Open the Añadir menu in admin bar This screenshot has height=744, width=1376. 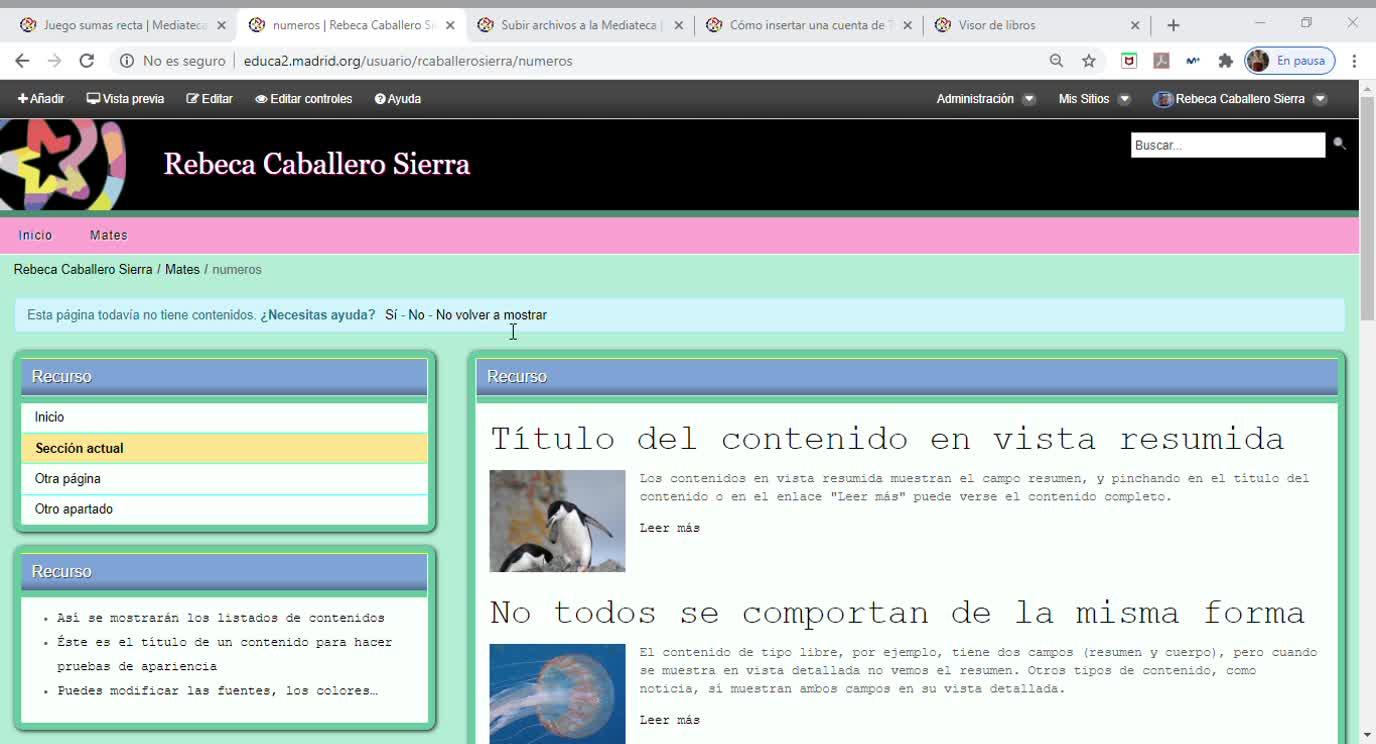pyautogui.click(x=41, y=99)
